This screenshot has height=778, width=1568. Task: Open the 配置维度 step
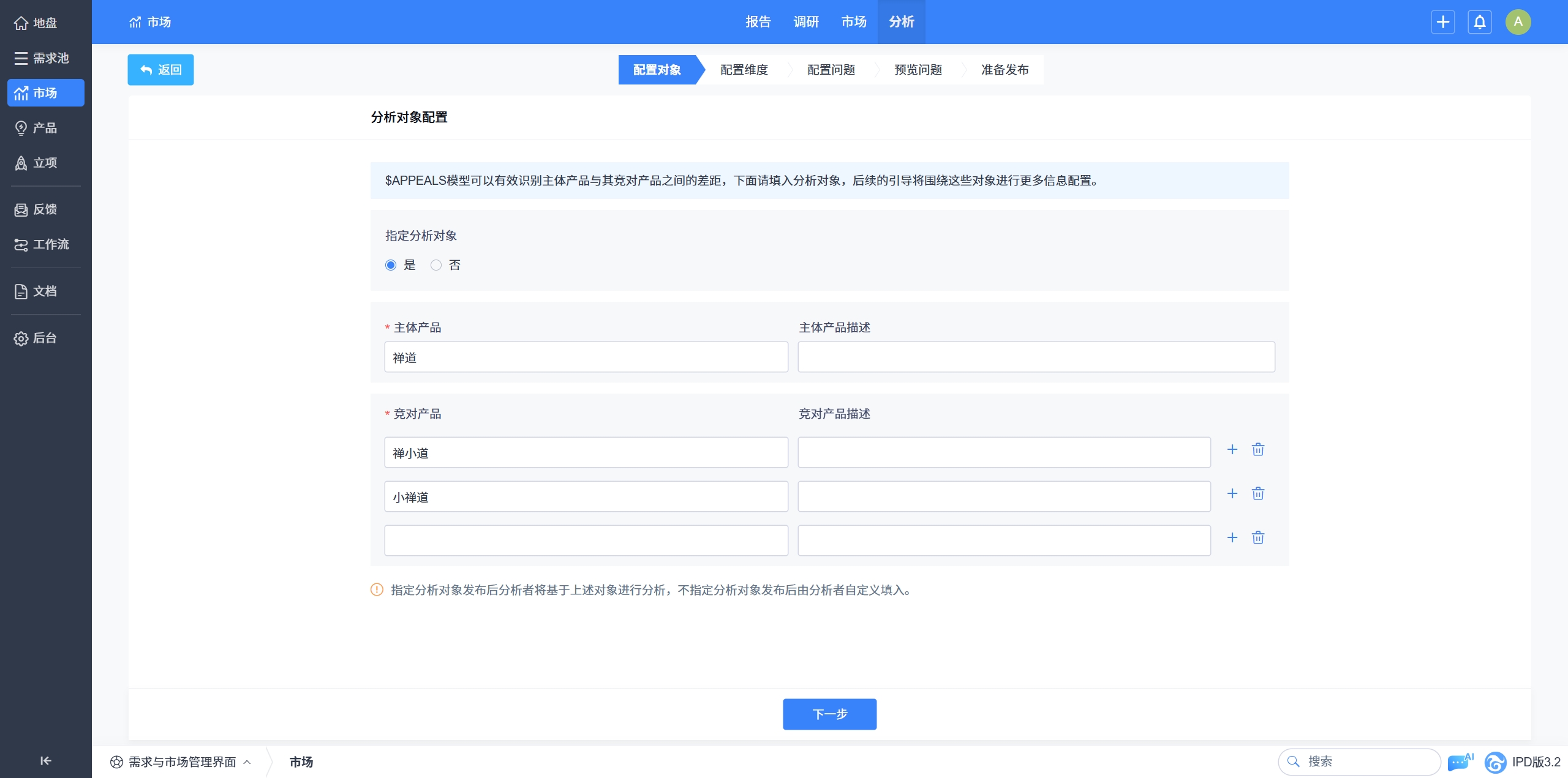pyautogui.click(x=744, y=70)
